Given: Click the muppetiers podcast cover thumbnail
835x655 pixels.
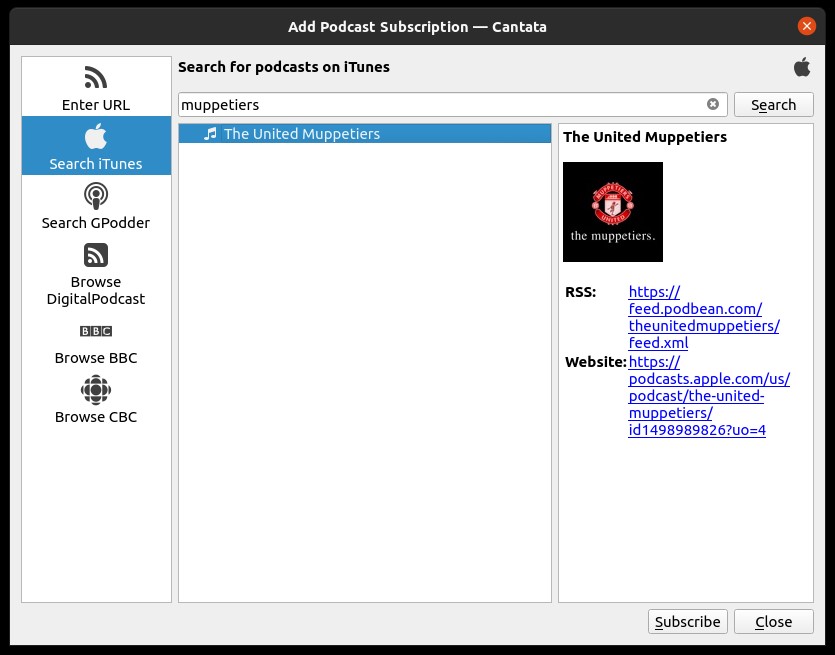Looking at the screenshot, I should pos(613,212).
